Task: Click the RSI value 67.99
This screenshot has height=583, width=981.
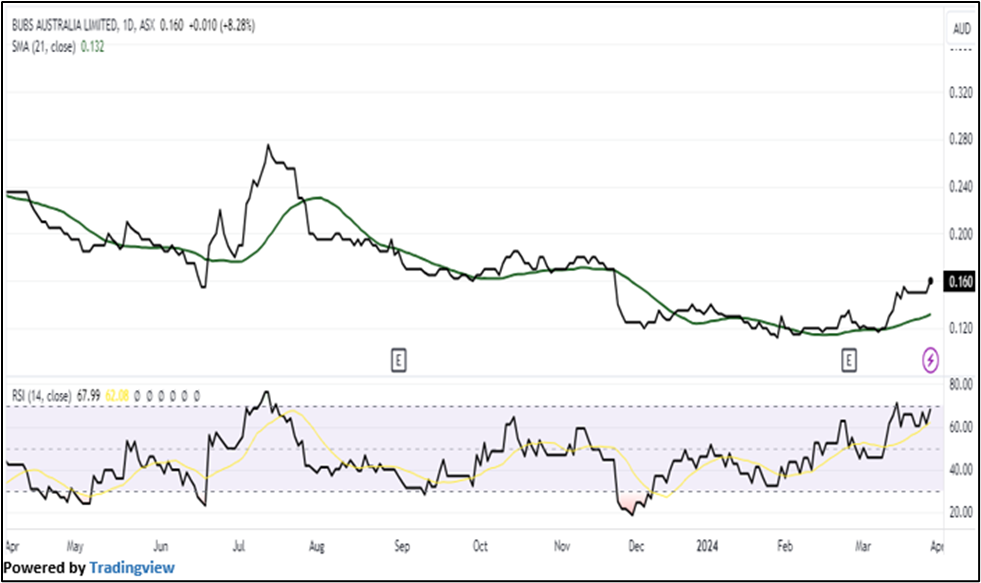Action: (x=88, y=396)
